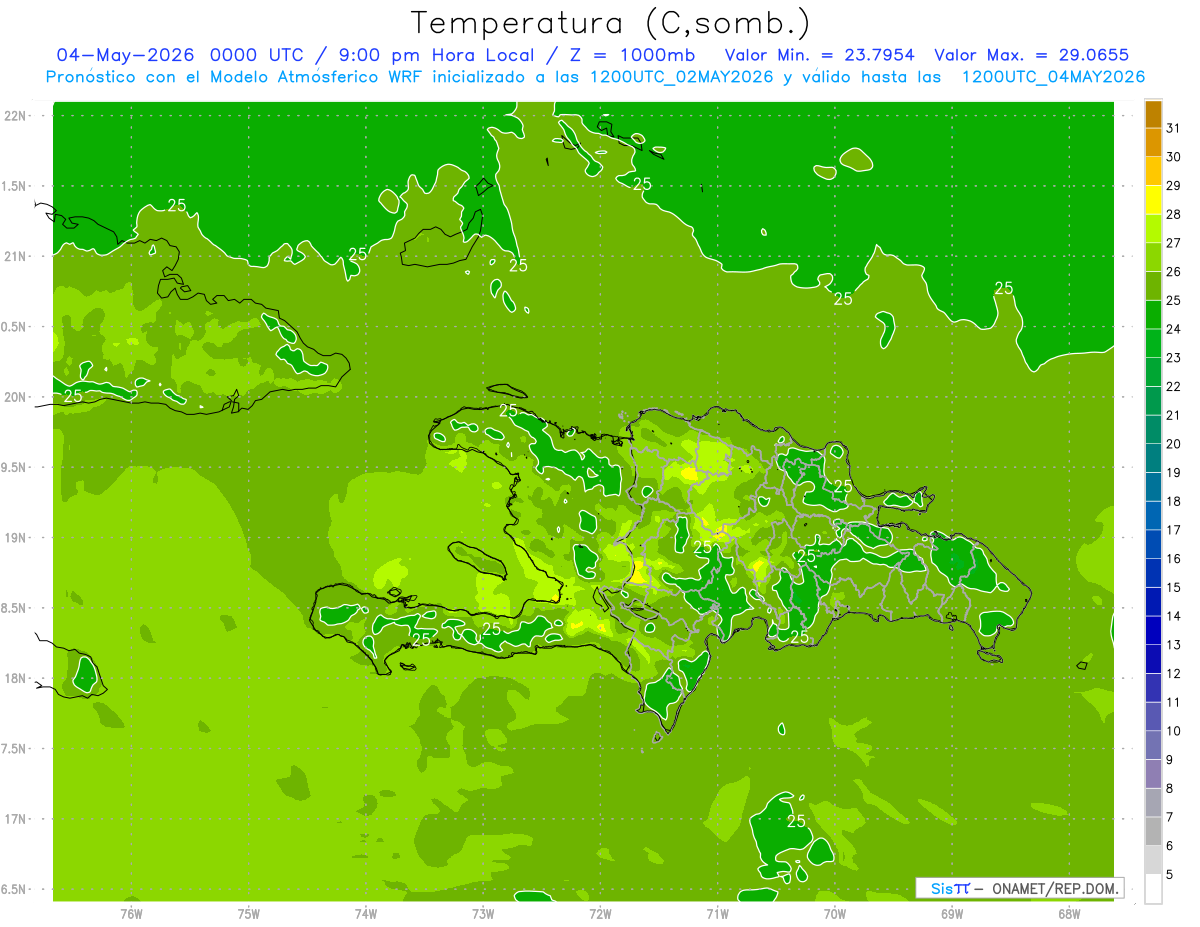Select the gray 7 degree colorbar swatch

[1153, 803]
